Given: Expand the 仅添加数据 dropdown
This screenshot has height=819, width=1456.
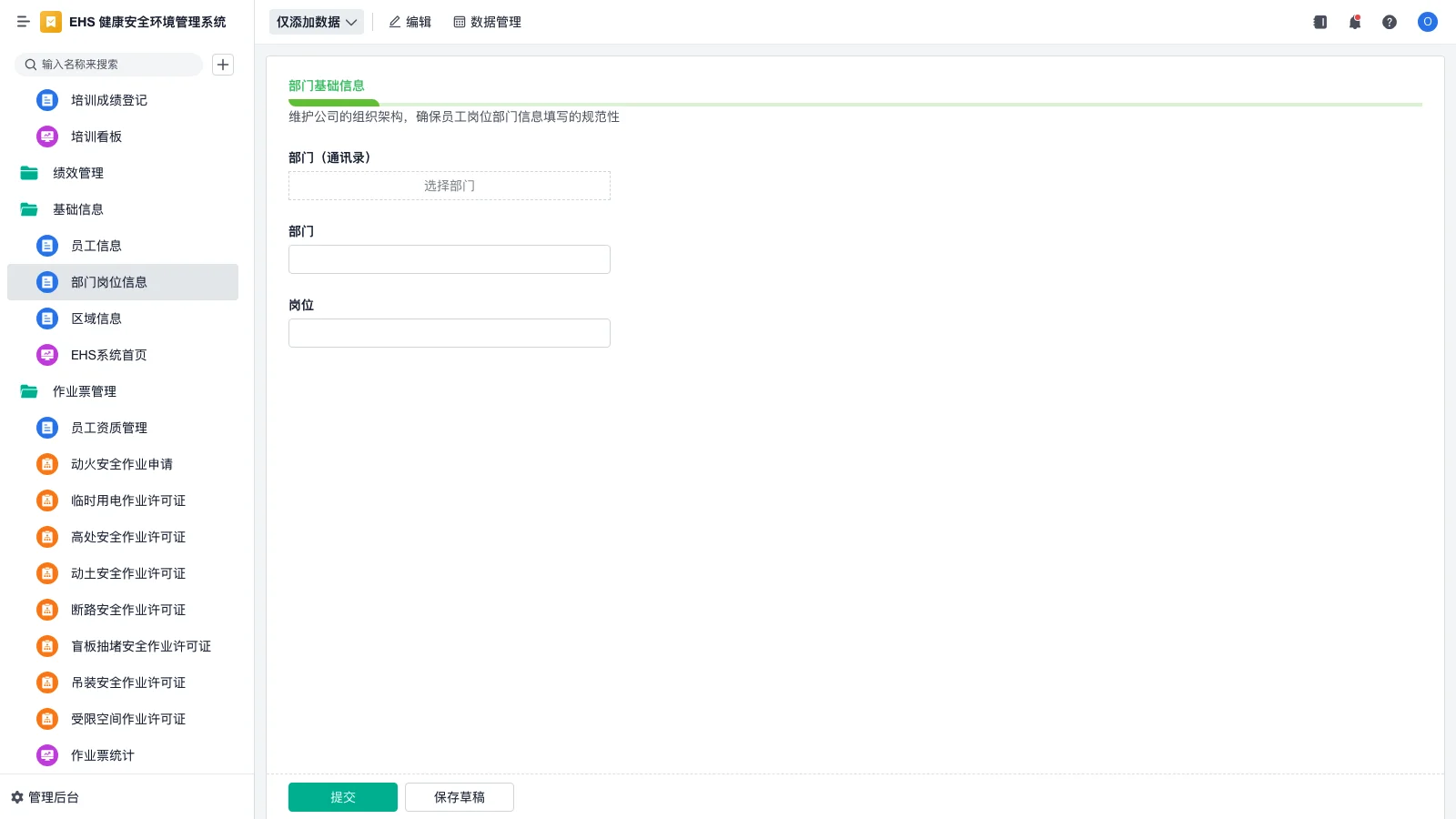Looking at the screenshot, I should [x=316, y=22].
